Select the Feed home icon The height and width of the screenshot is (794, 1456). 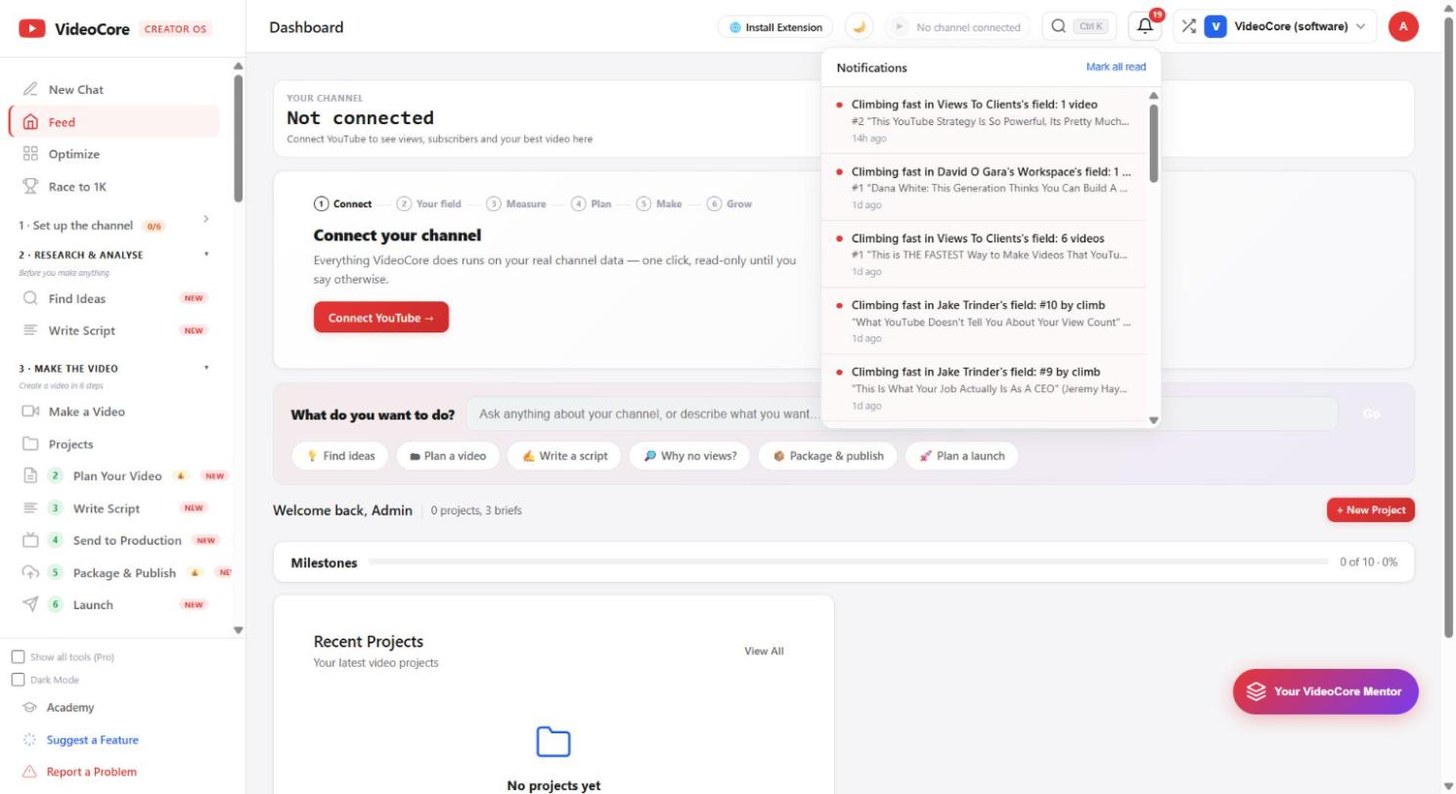pos(30,122)
